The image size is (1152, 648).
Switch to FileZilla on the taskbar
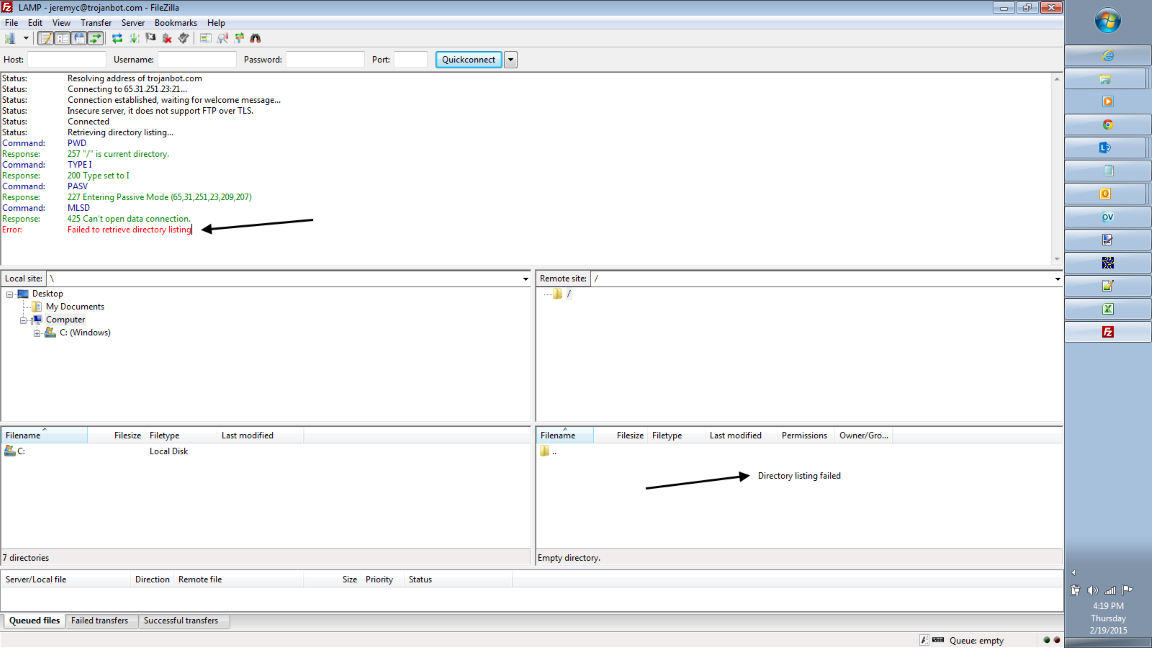click(x=1108, y=332)
